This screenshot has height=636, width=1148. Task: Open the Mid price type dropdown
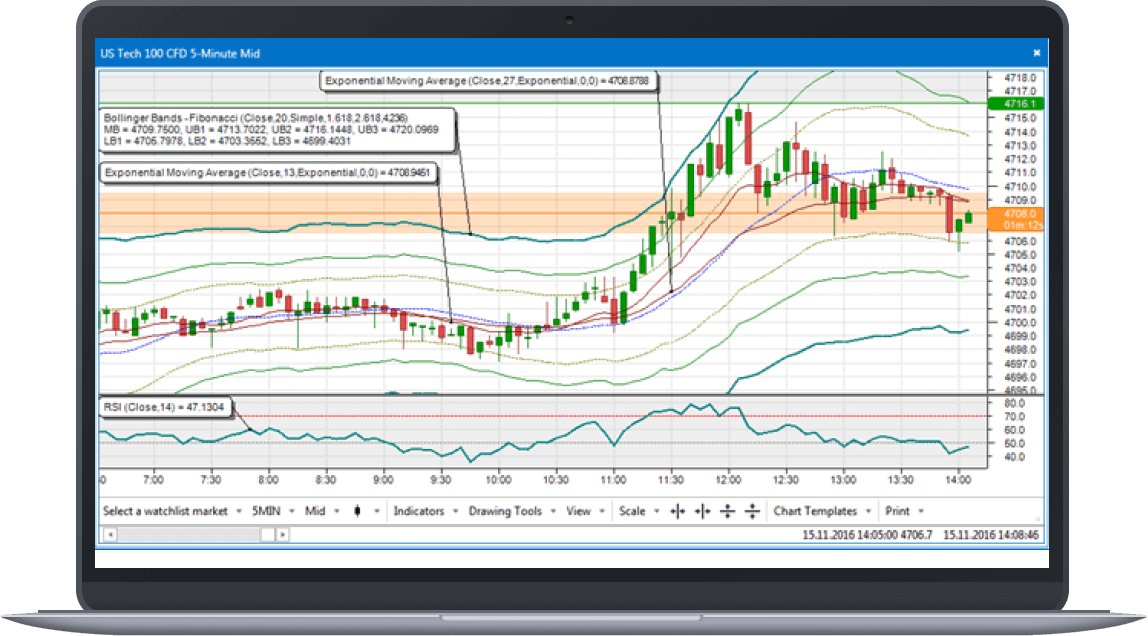click(315, 511)
